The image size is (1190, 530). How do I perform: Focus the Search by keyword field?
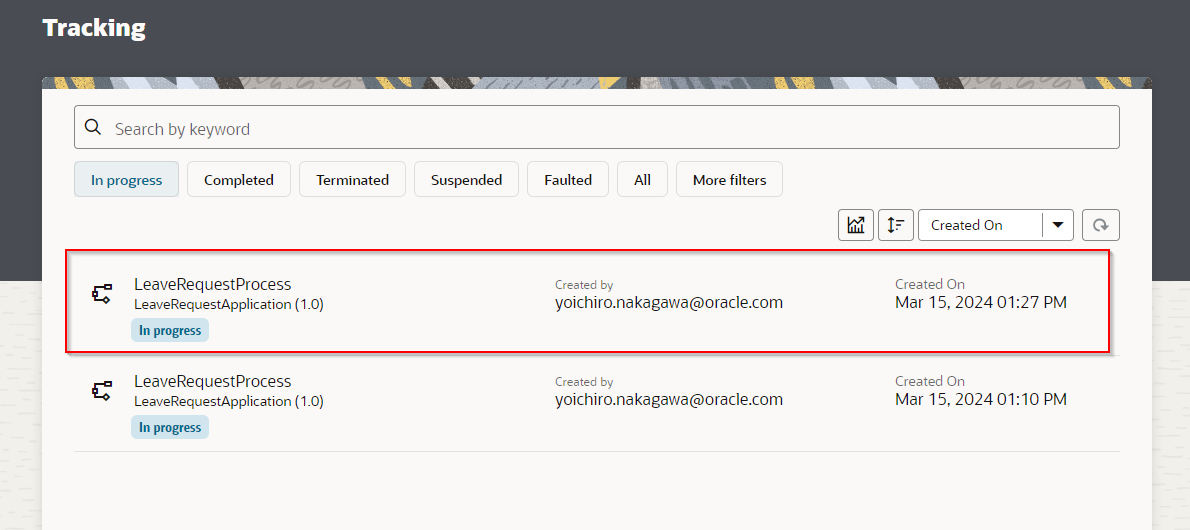(x=600, y=128)
